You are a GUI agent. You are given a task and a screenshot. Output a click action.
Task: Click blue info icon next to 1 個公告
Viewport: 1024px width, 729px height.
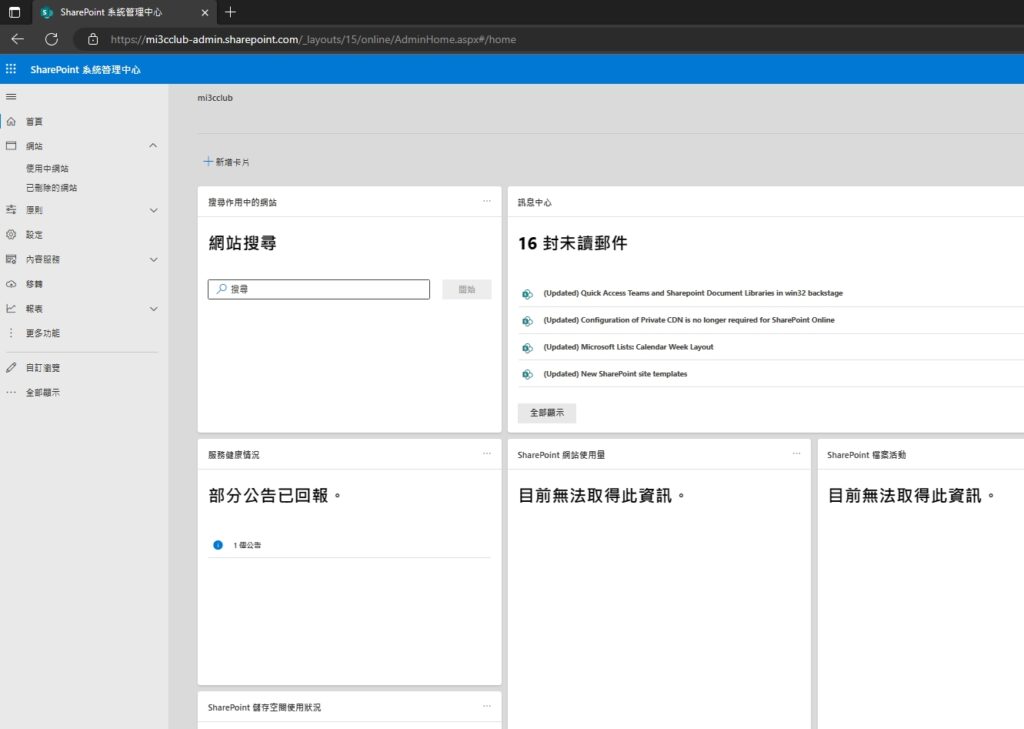point(218,545)
